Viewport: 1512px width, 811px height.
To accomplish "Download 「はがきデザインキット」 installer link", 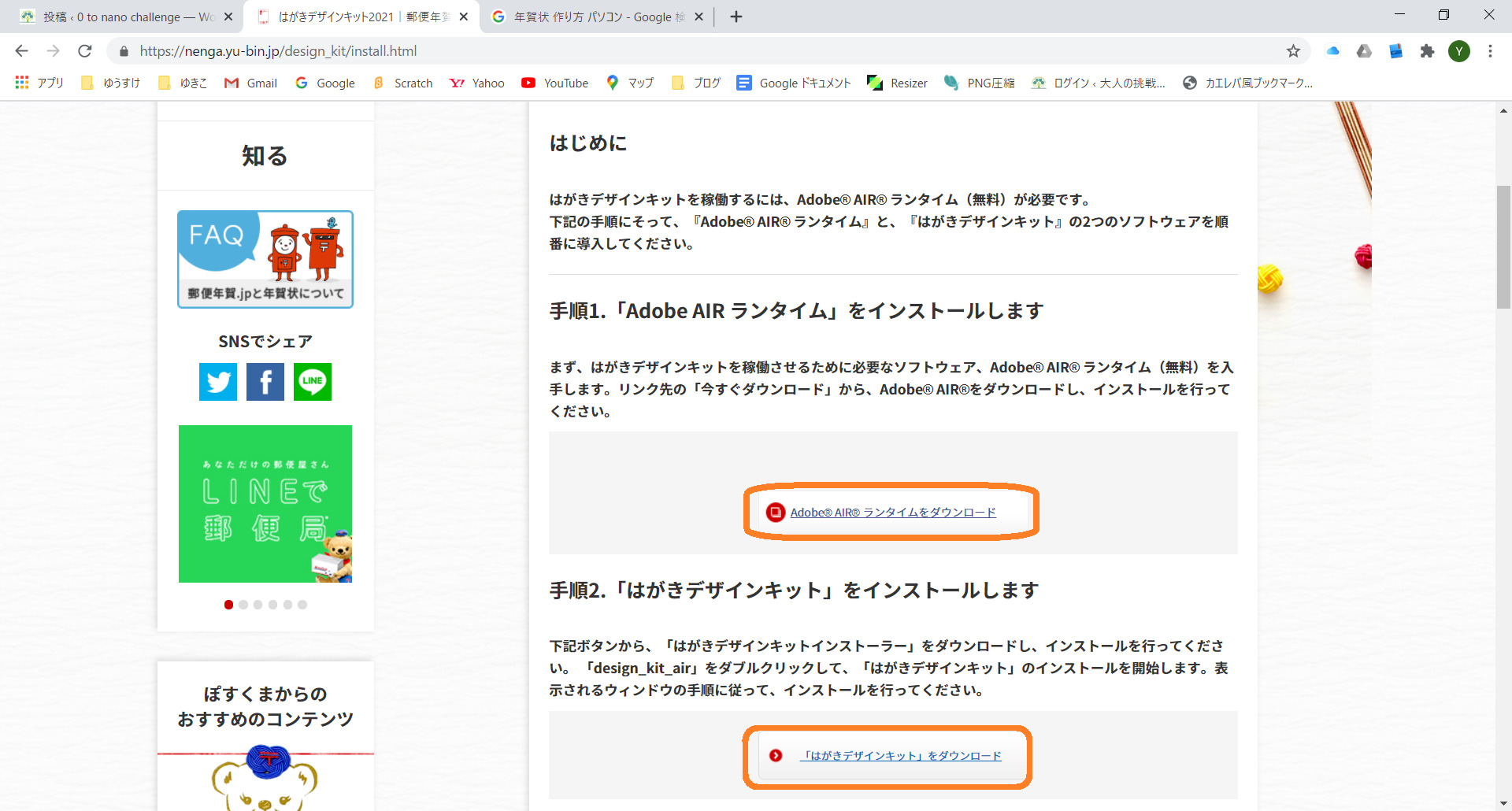I will (901, 756).
